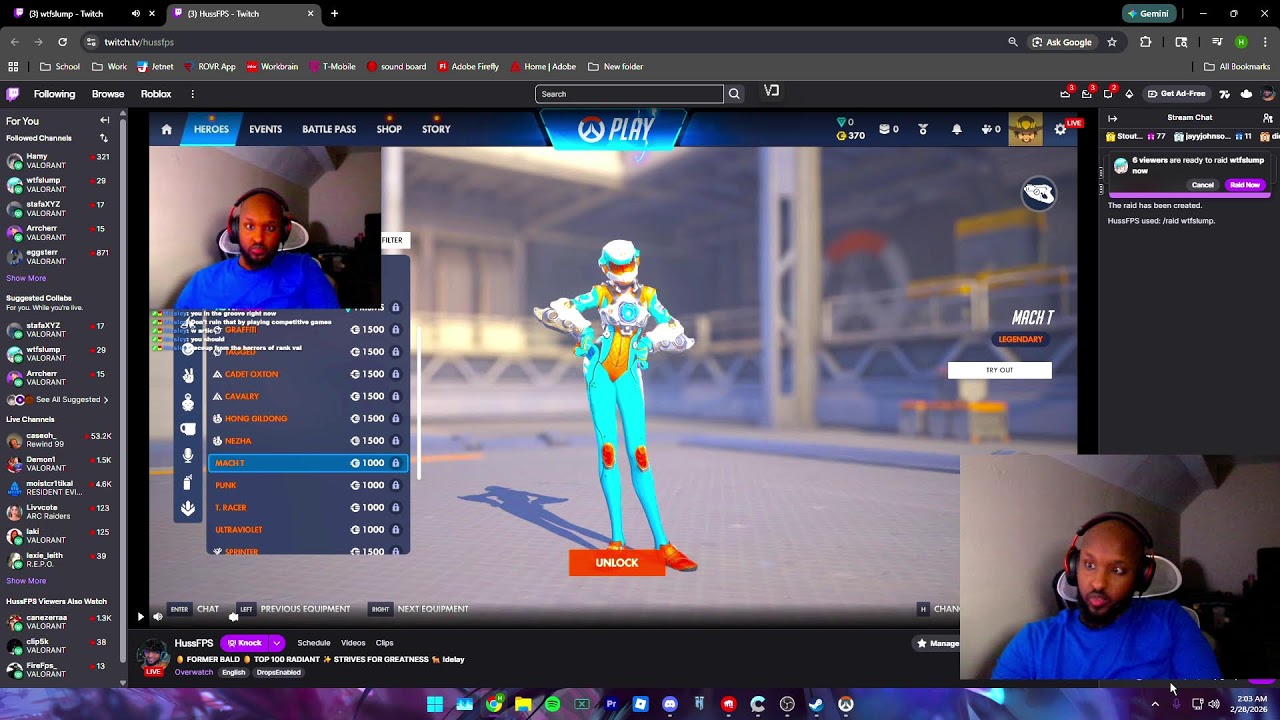Open the Windows Start menu
The height and width of the screenshot is (720, 1280).
click(x=435, y=704)
